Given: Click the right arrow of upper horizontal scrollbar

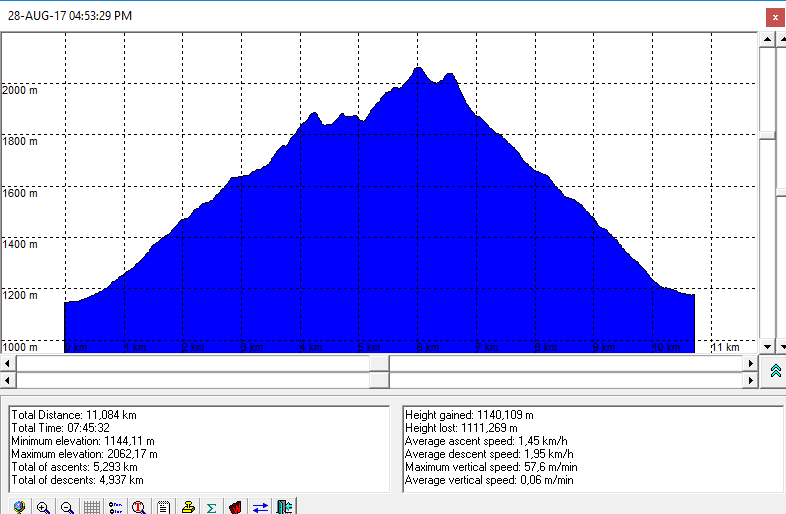Looking at the screenshot, I should (752, 364).
